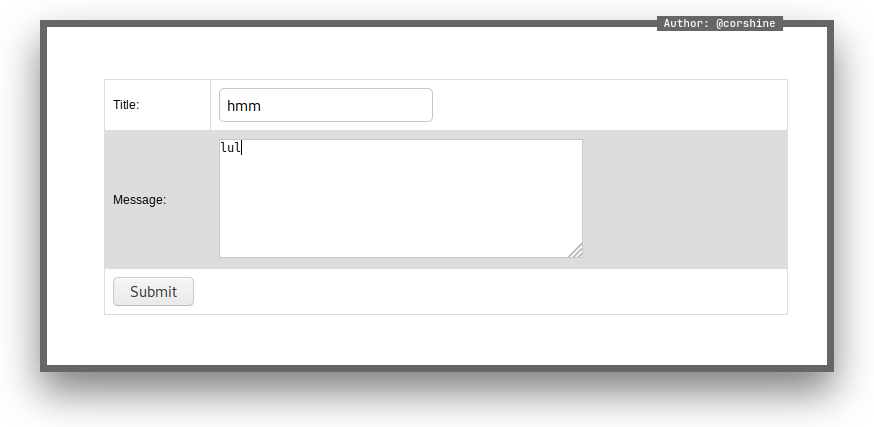The image size is (874, 427).
Task: Click grey area right of Message textarea
Action: [x=685, y=199]
